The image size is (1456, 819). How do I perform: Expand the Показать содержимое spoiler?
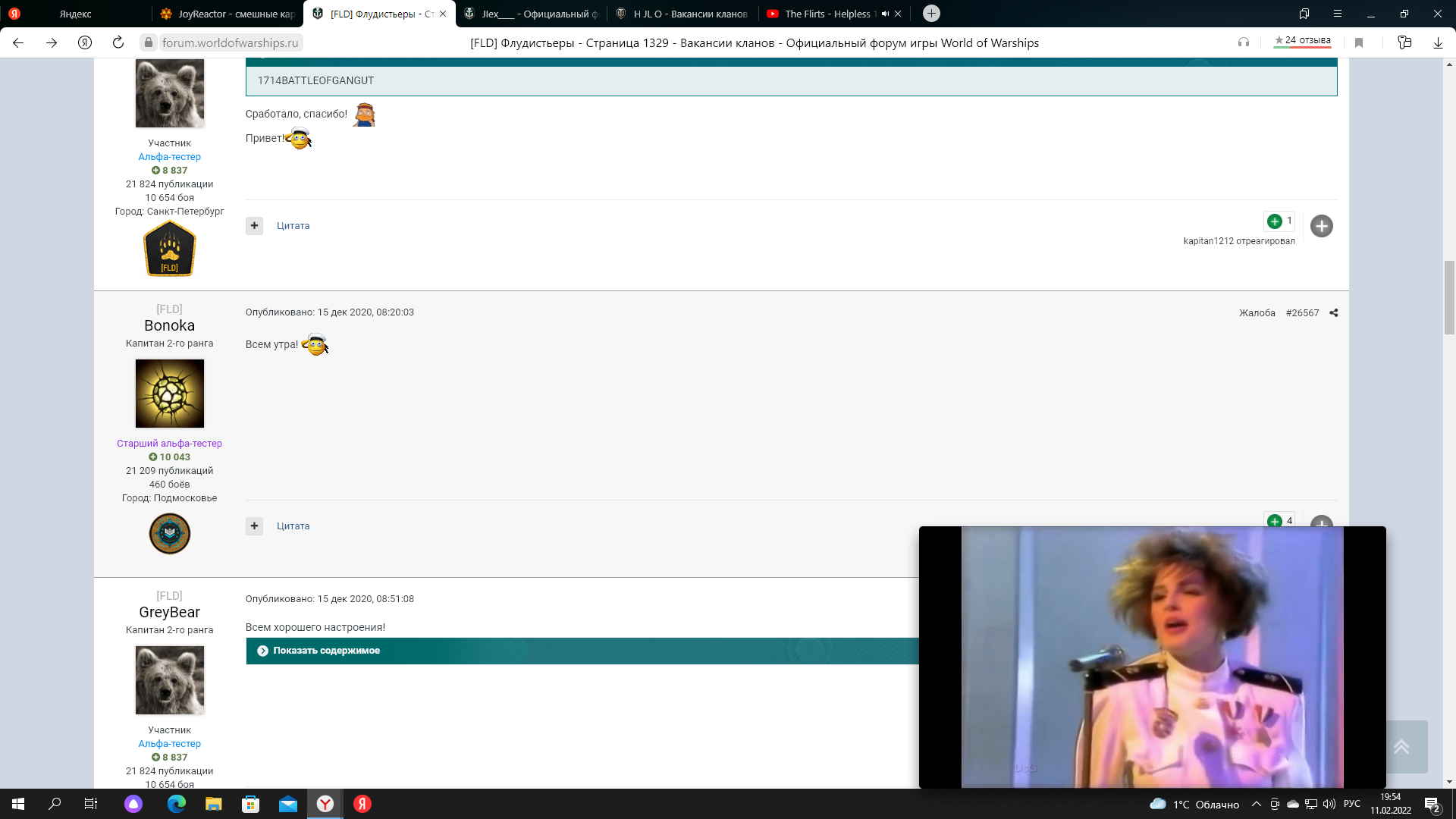pyautogui.click(x=326, y=651)
